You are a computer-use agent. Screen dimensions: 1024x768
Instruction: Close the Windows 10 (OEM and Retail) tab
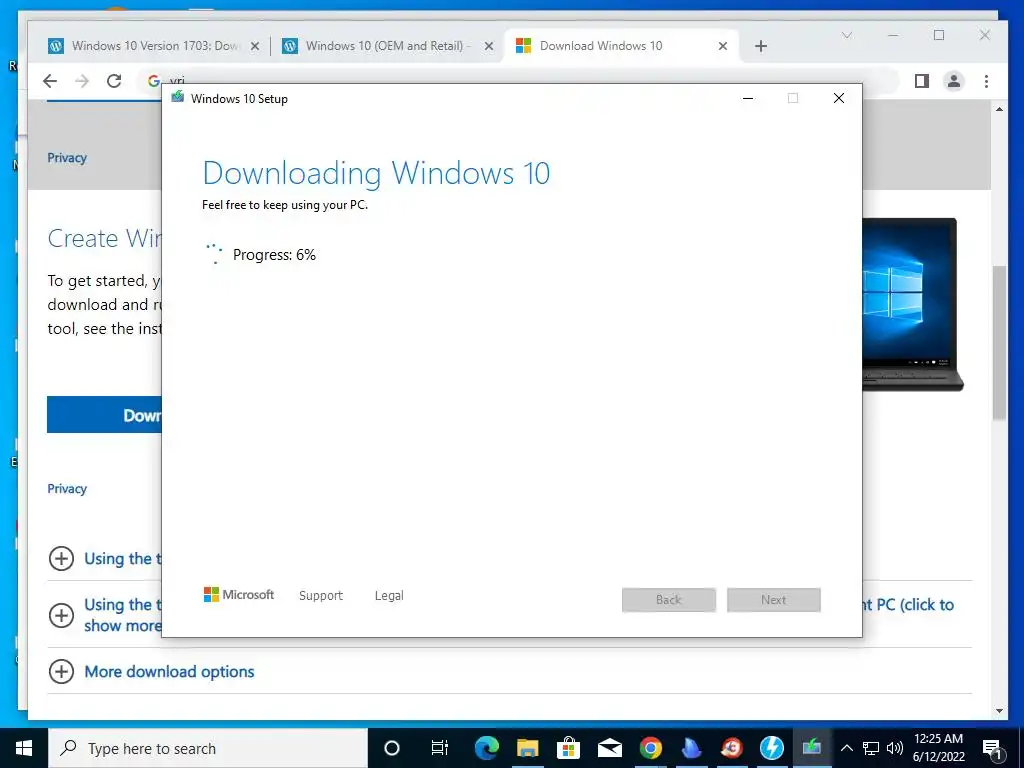(x=488, y=46)
